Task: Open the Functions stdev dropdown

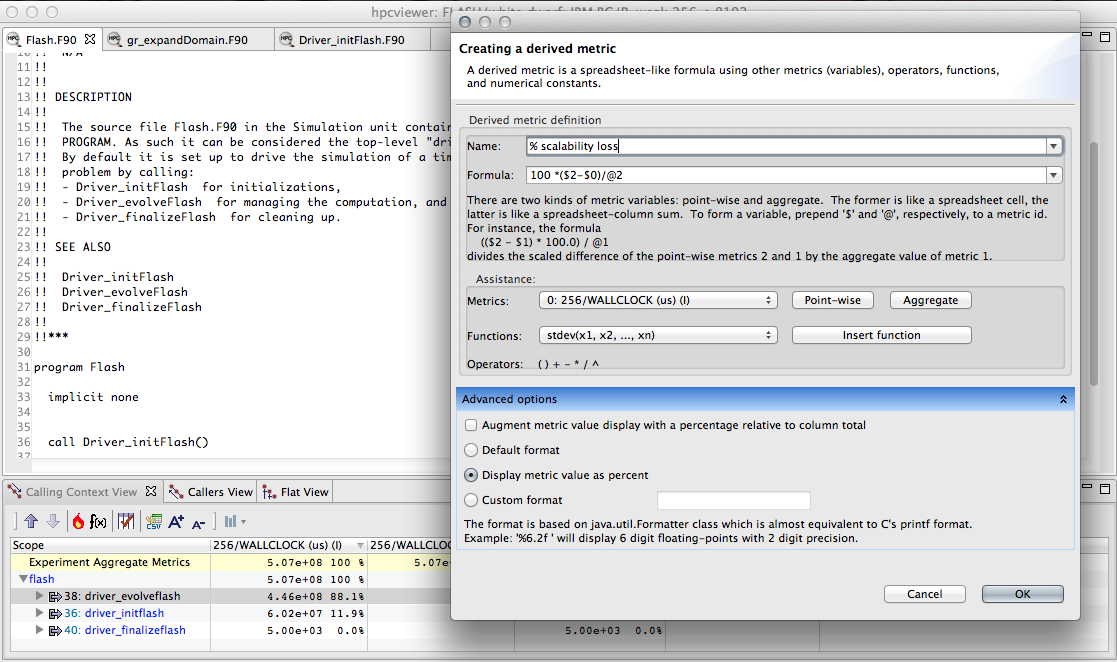Action: click(x=657, y=335)
